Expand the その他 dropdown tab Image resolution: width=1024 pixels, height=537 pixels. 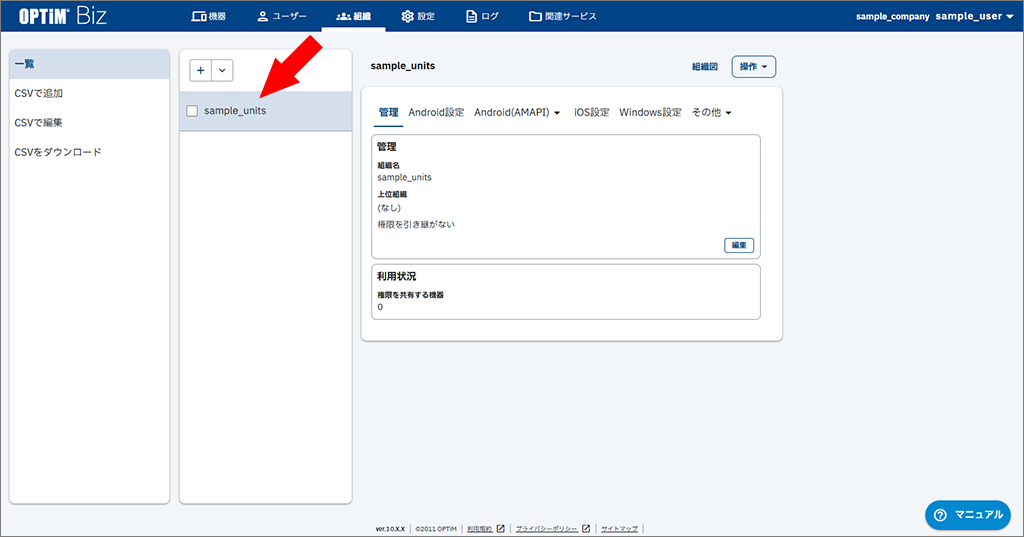click(711, 113)
